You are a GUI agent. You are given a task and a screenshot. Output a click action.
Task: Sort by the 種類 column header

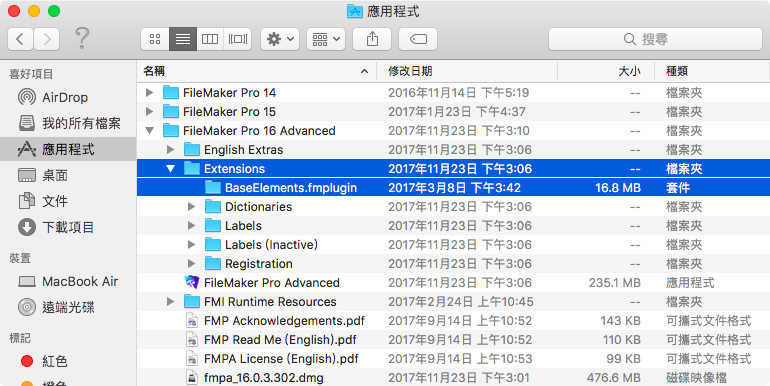point(712,71)
